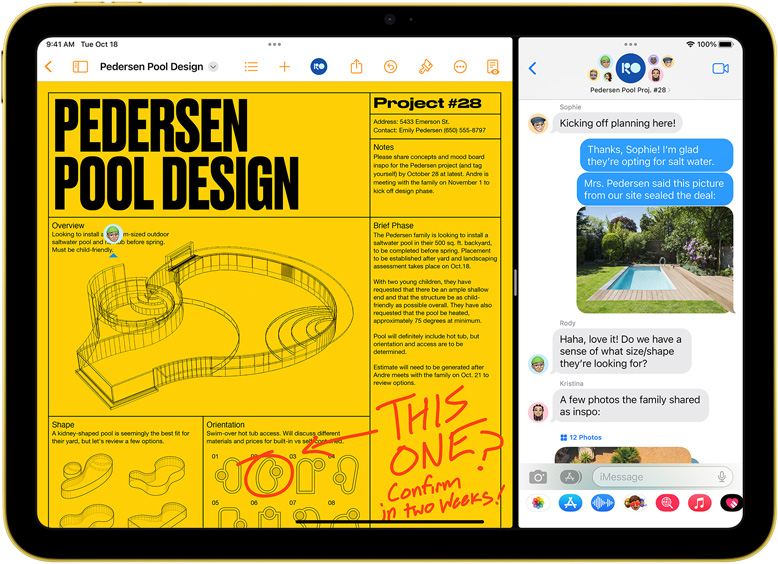Screen dimensions: 778x564
Task: Open the list outline view icon
Action: (x=251, y=66)
